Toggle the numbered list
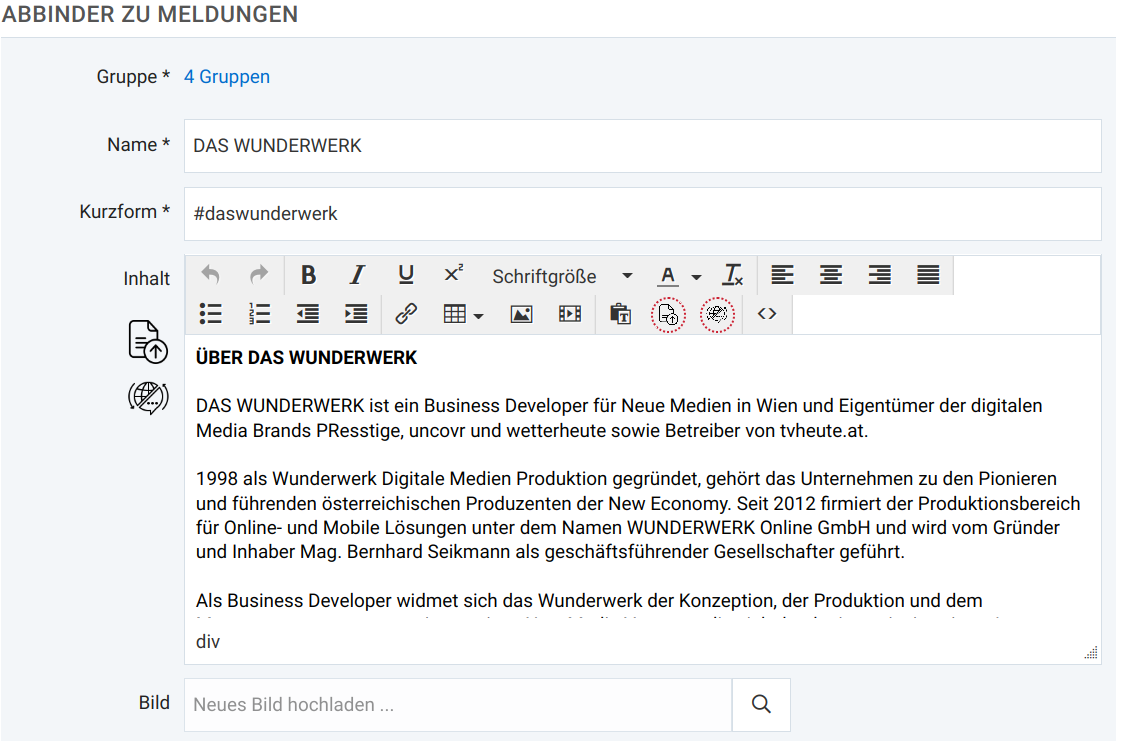 [x=259, y=313]
